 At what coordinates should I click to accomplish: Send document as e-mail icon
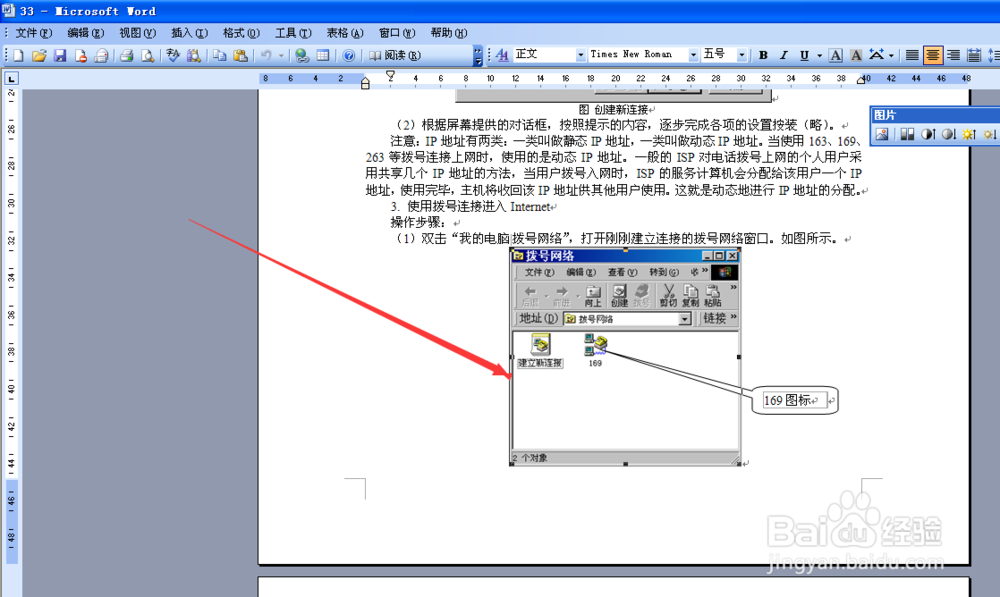click(101, 55)
